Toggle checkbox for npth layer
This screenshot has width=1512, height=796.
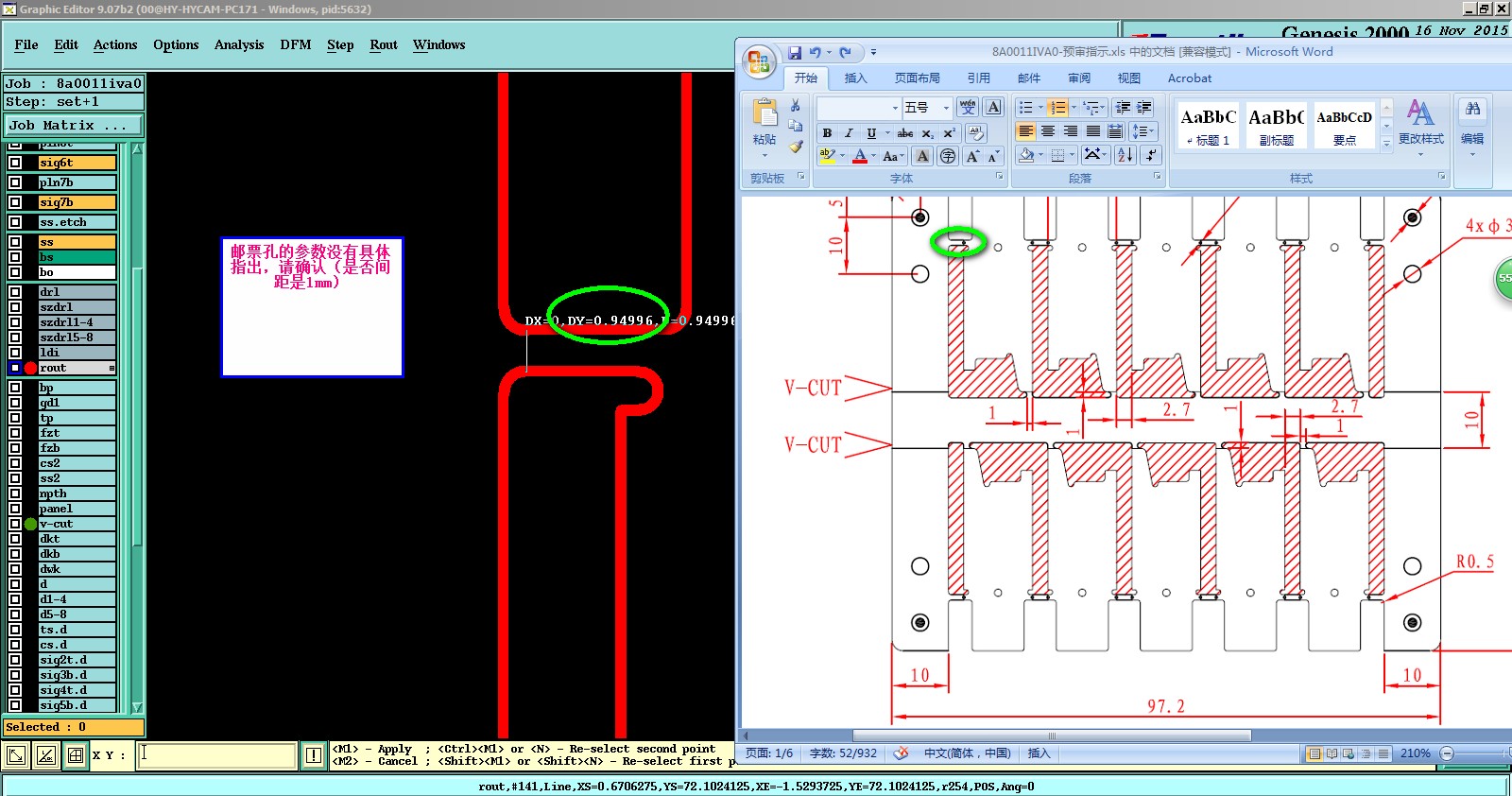[15, 493]
